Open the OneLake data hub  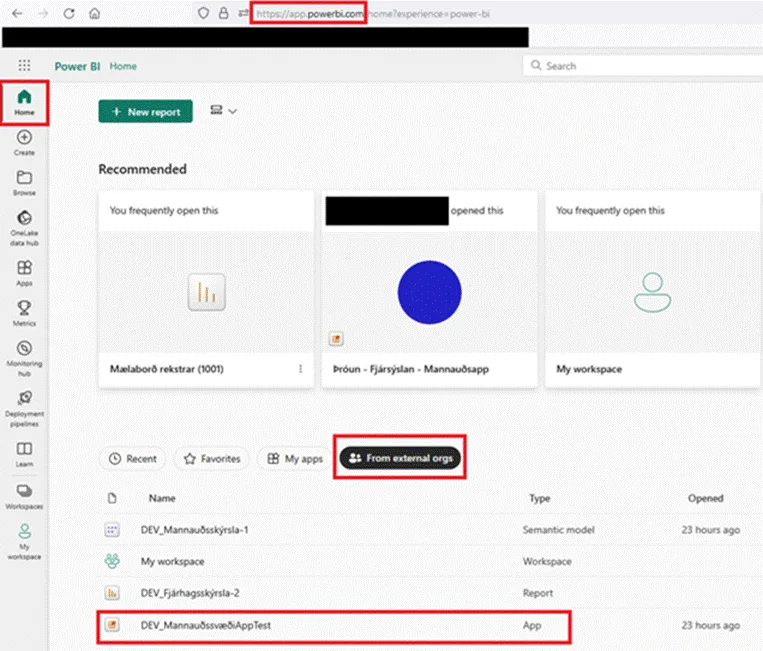pyautogui.click(x=24, y=228)
